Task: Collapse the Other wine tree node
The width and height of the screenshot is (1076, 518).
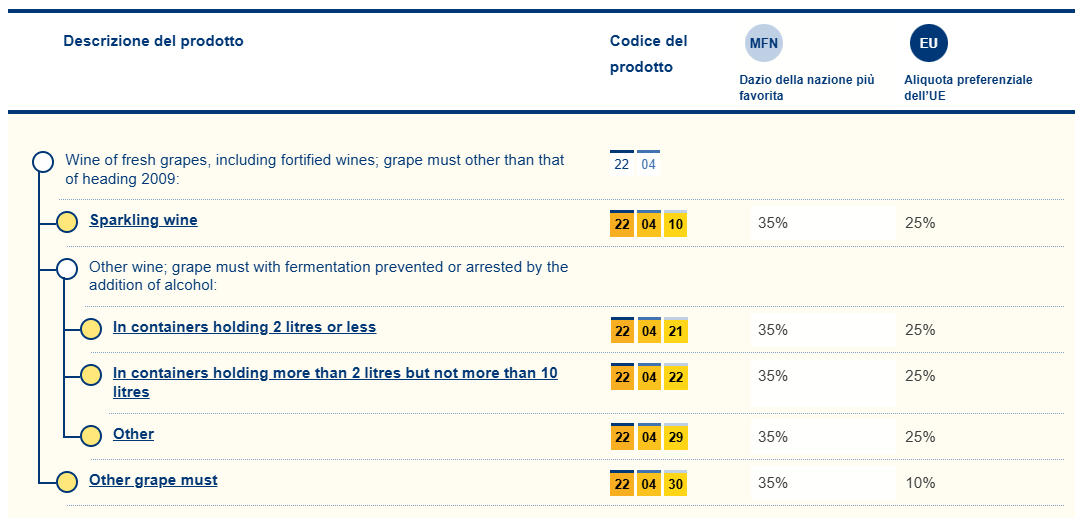Action: (67, 269)
